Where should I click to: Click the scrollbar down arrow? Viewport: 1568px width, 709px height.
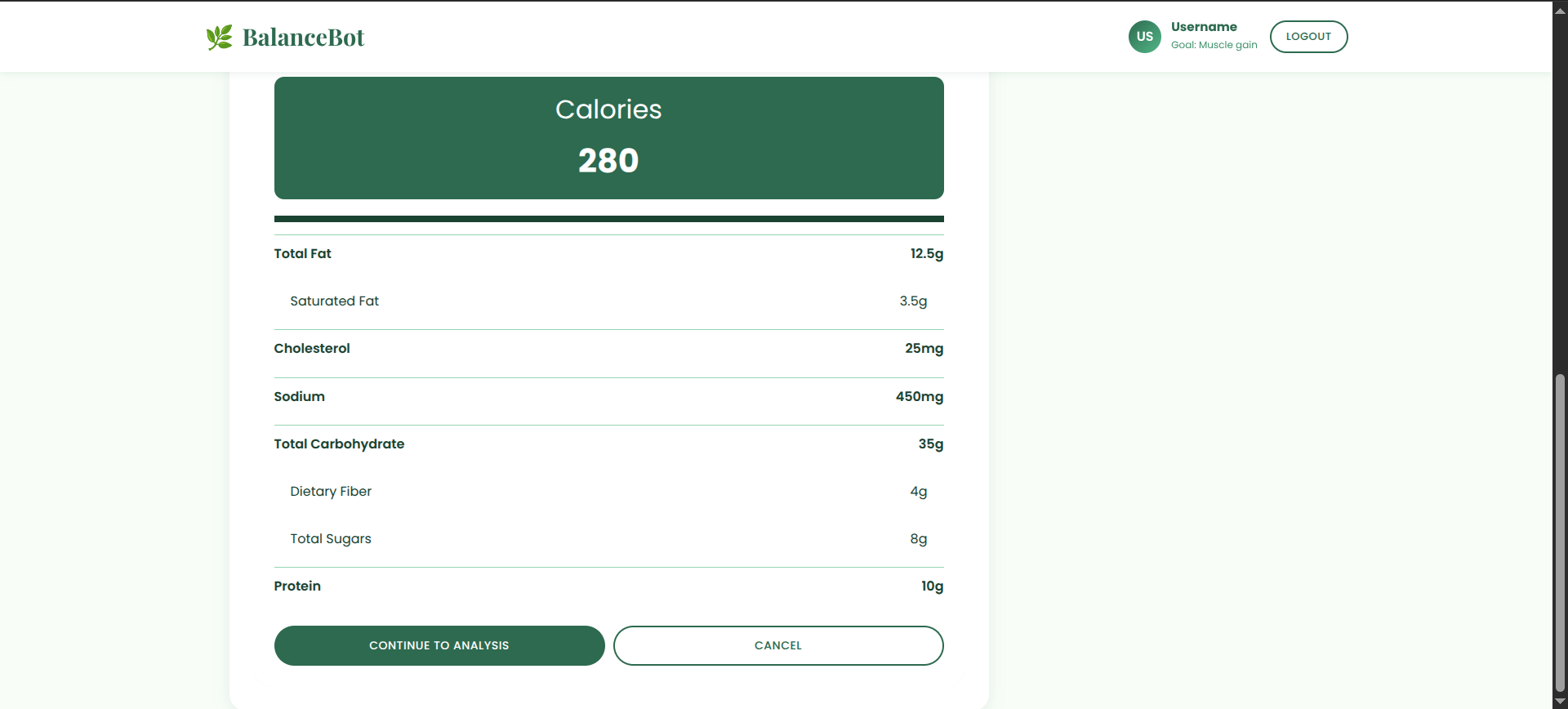point(1560,702)
